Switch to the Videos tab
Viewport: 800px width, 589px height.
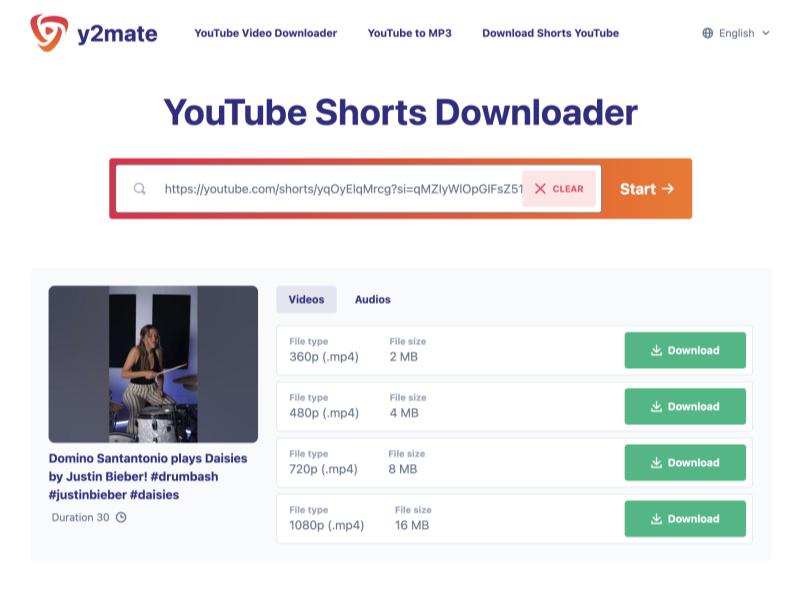pyautogui.click(x=306, y=300)
